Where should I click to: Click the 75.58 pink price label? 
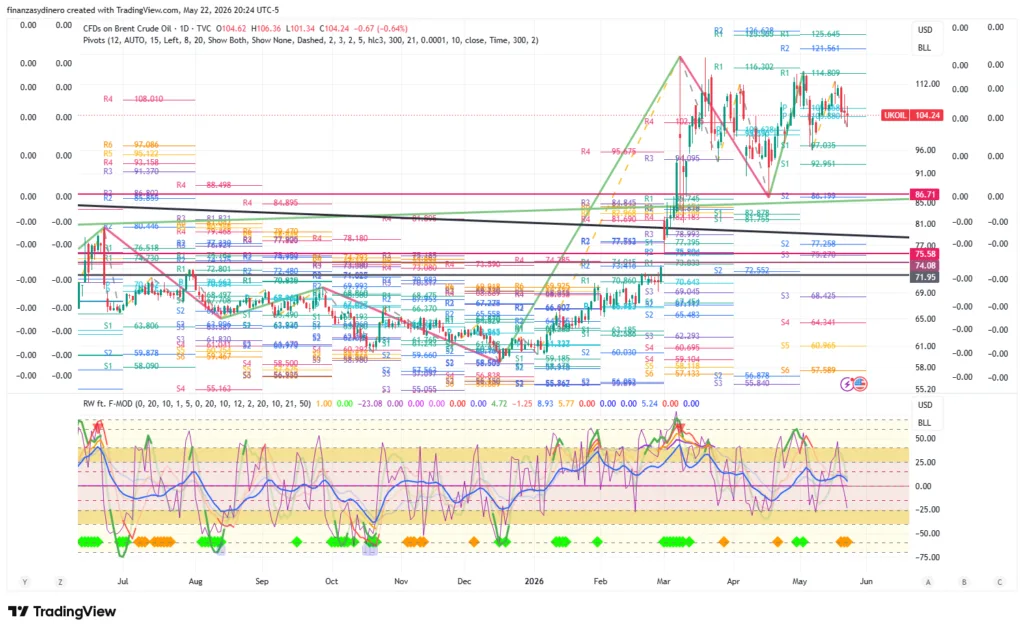click(925, 254)
